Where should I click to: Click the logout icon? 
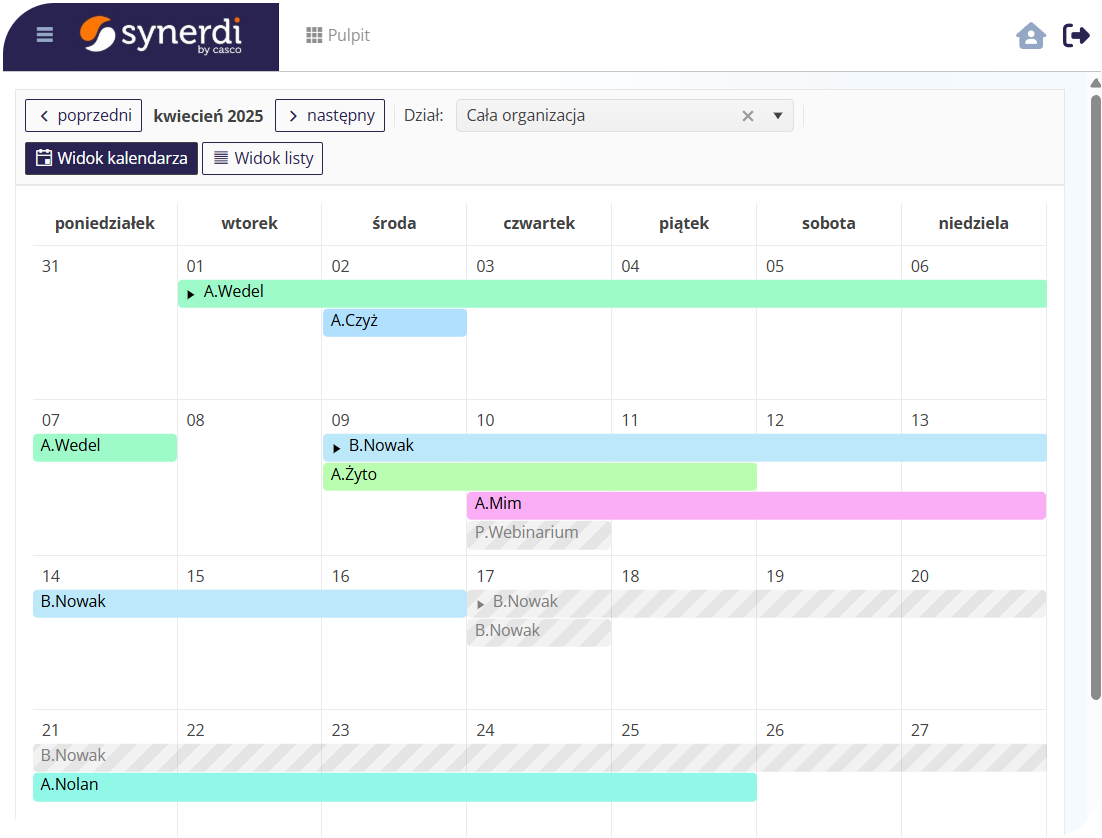[1075, 35]
